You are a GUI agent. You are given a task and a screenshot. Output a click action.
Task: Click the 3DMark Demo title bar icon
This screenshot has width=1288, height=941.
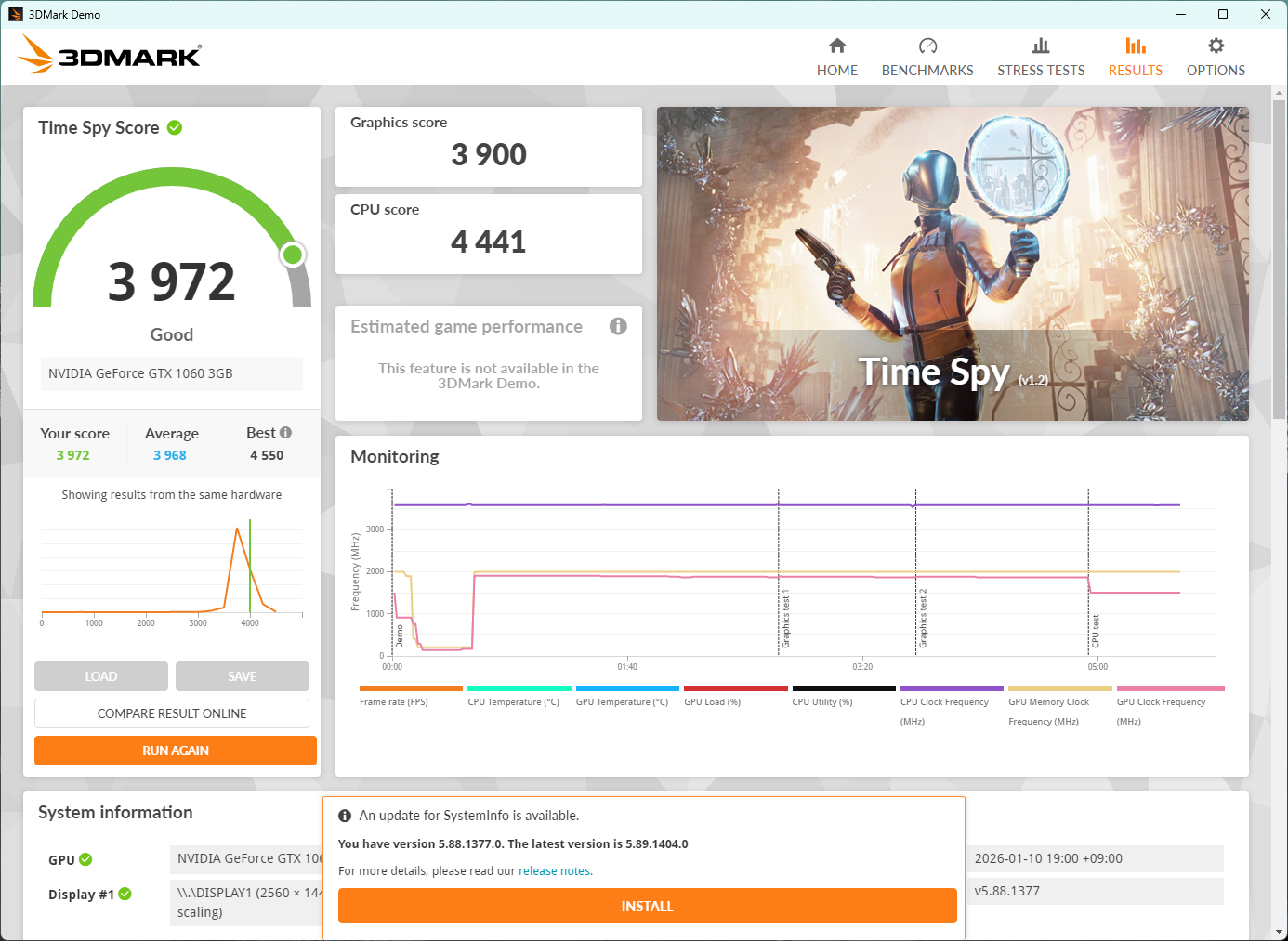[15, 14]
